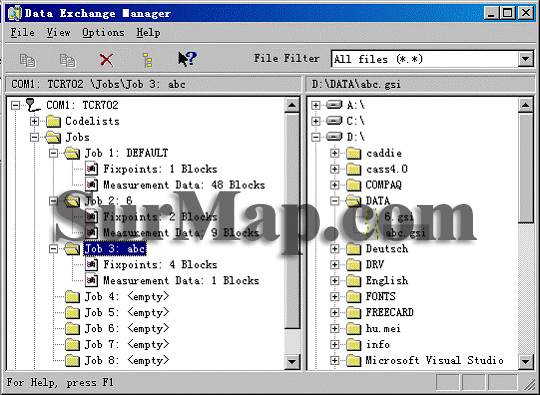Select the DRV folder label
Image resolution: width=540 pixels, height=395 pixels.
pos(375,264)
